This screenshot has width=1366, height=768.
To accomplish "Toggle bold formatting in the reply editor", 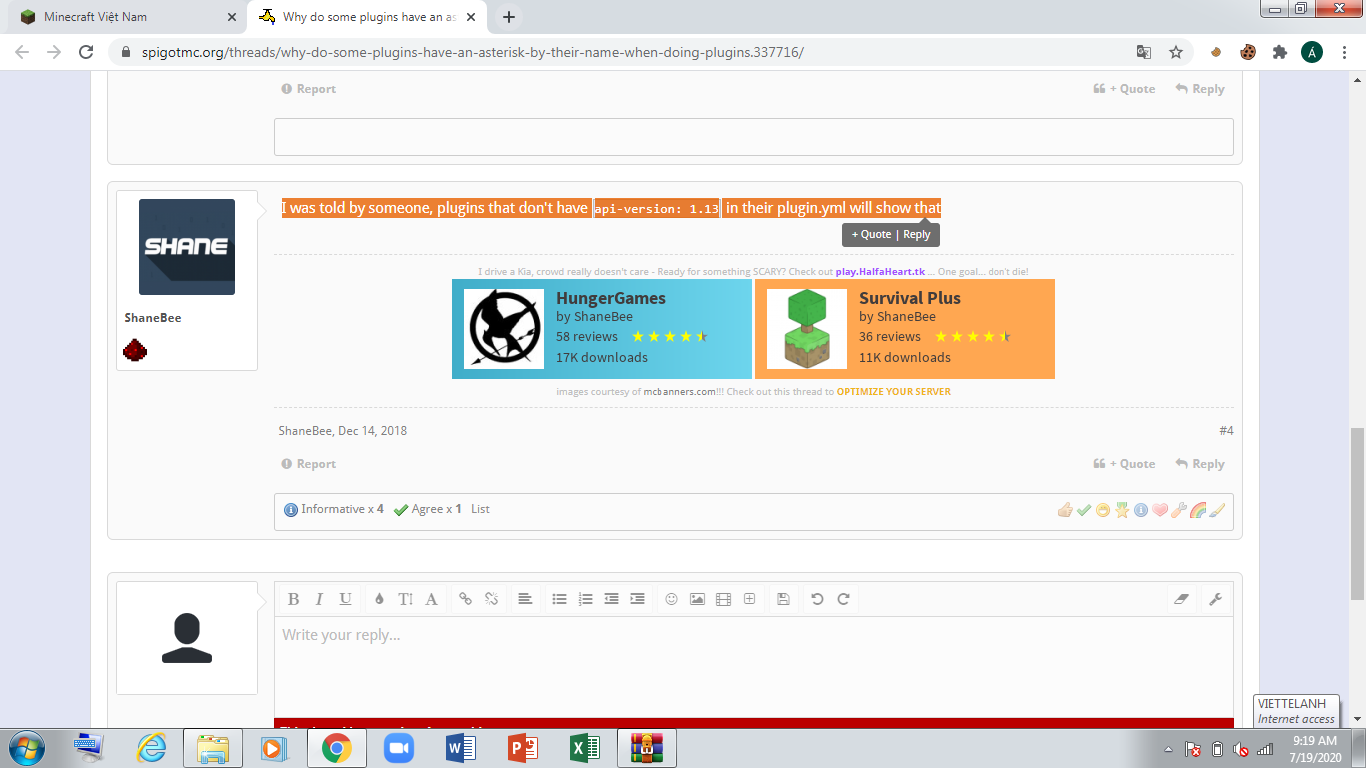I will coord(293,599).
